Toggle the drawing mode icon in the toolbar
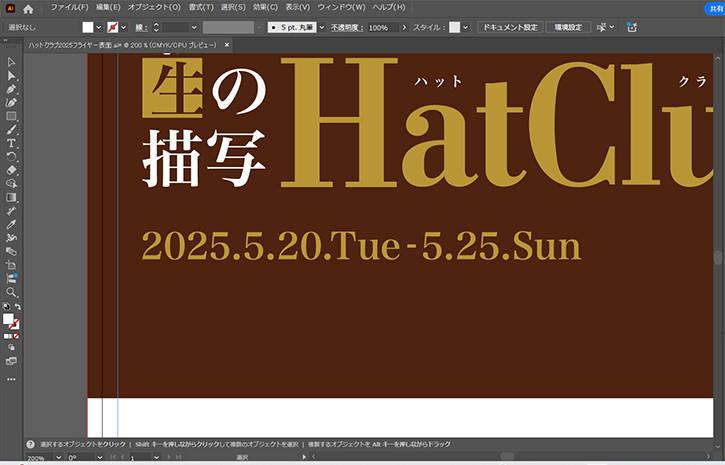The width and height of the screenshot is (725, 465). [x=11, y=347]
